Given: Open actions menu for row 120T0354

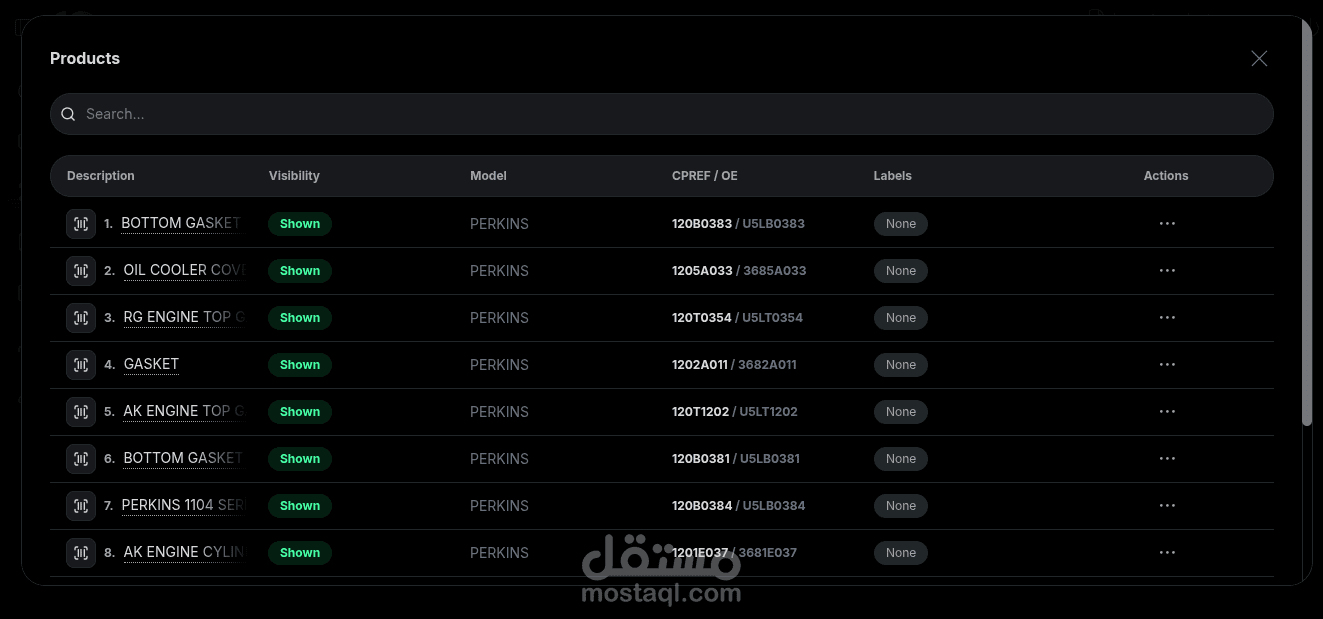Looking at the screenshot, I should [1167, 318].
